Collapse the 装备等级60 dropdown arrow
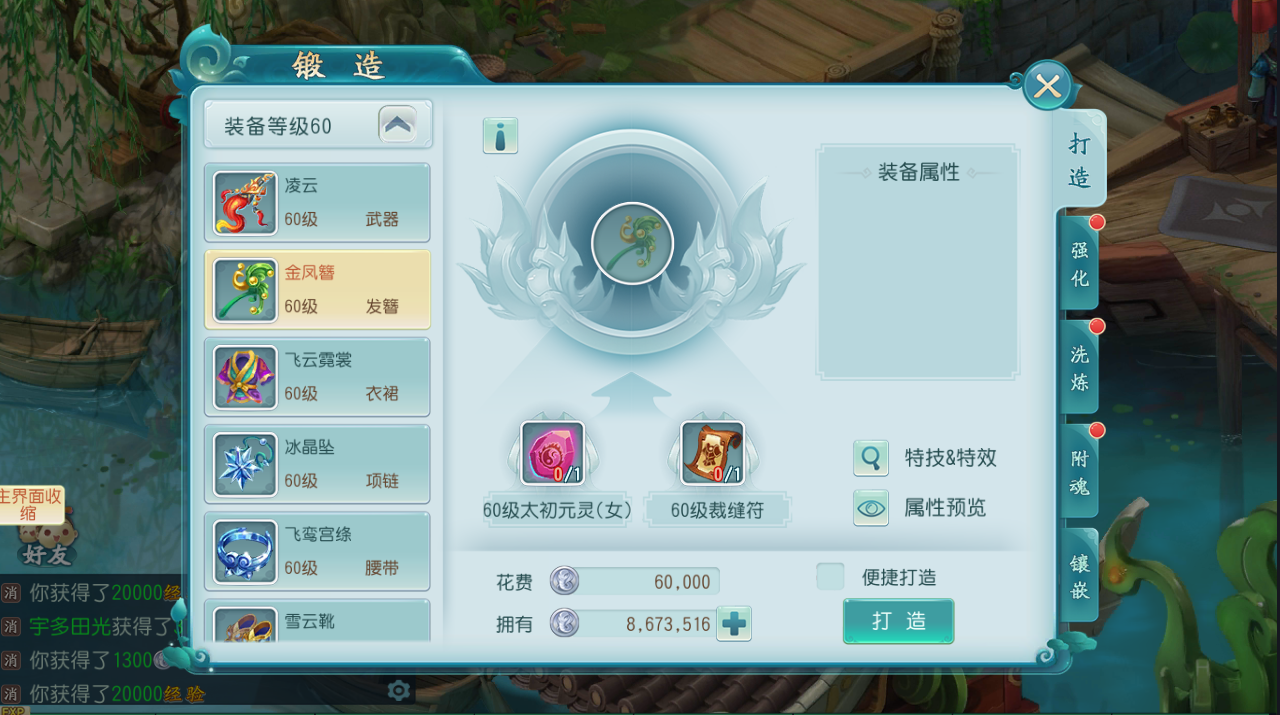The height and width of the screenshot is (715, 1280). (x=397, y=125)
